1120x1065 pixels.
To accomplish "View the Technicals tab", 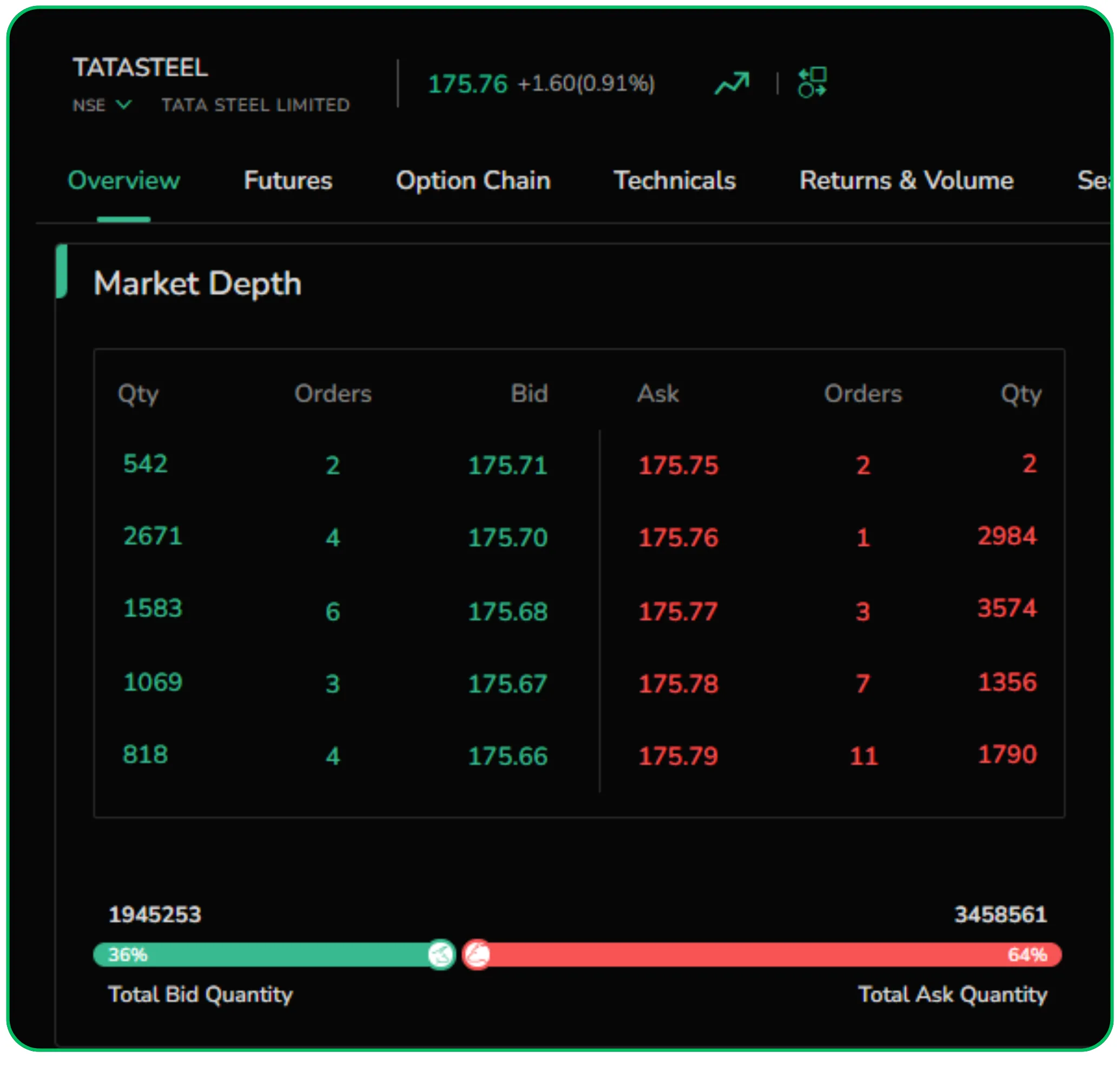I will pos(674,181).
